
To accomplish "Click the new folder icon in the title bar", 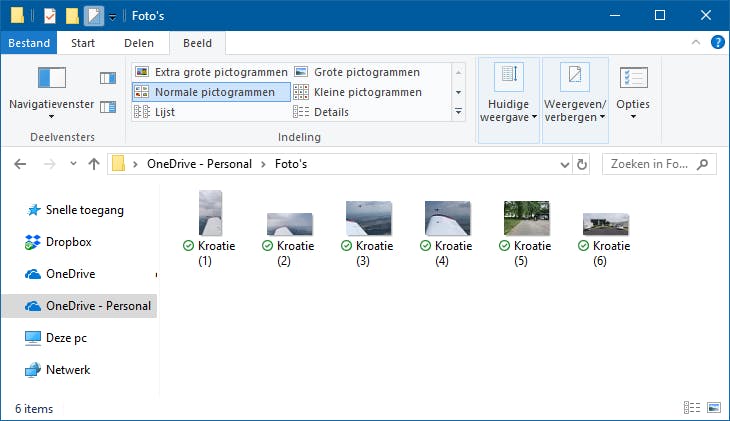I will tap(72, 15).
